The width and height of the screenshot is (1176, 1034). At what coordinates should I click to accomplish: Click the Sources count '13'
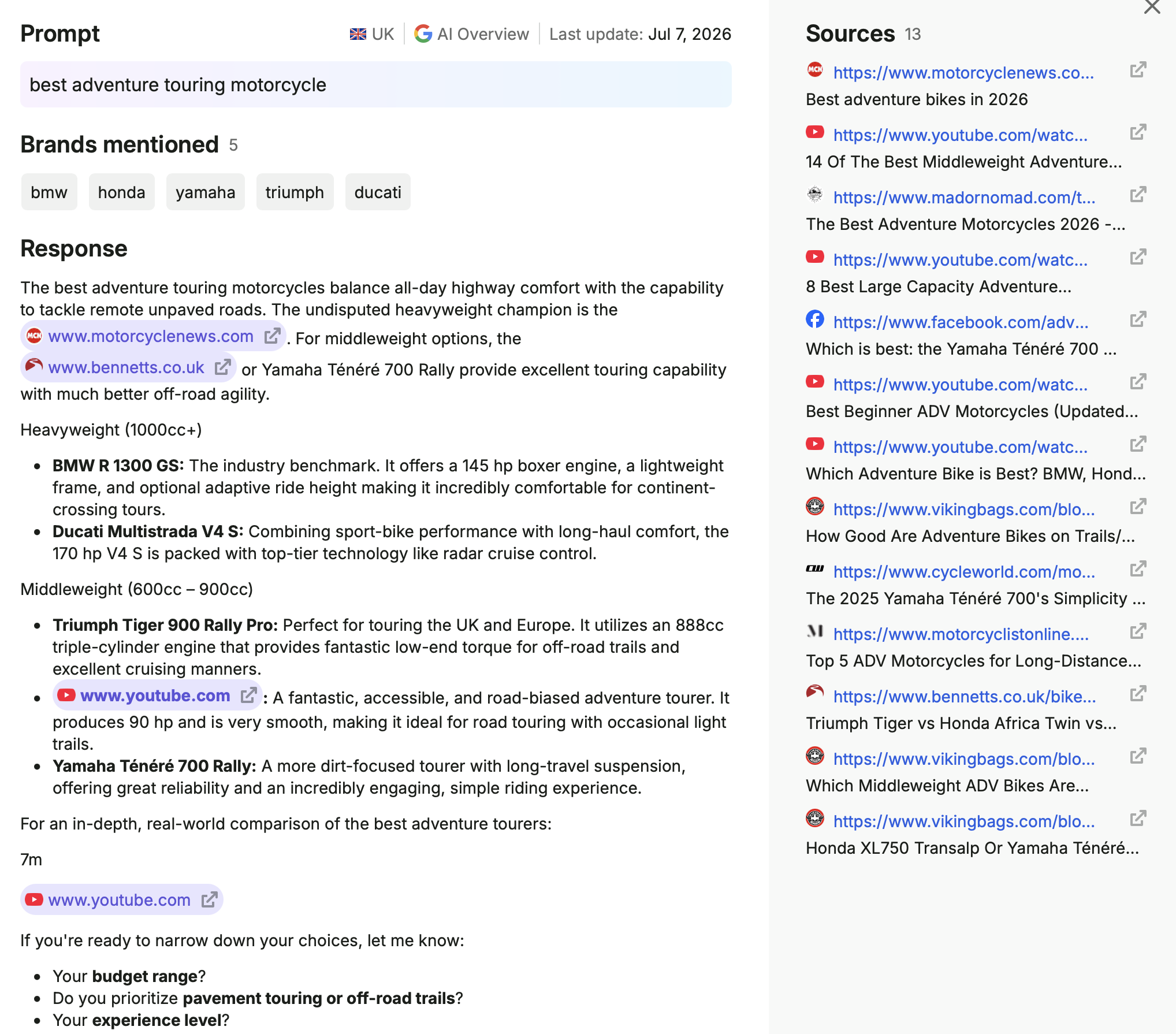[x=913, y=34]
